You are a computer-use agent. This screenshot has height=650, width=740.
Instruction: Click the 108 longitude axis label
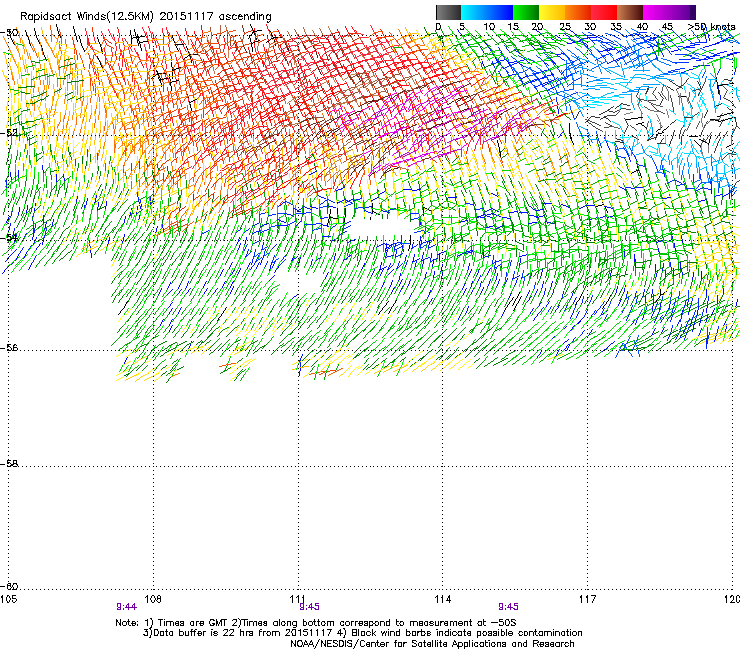(153, 599)
